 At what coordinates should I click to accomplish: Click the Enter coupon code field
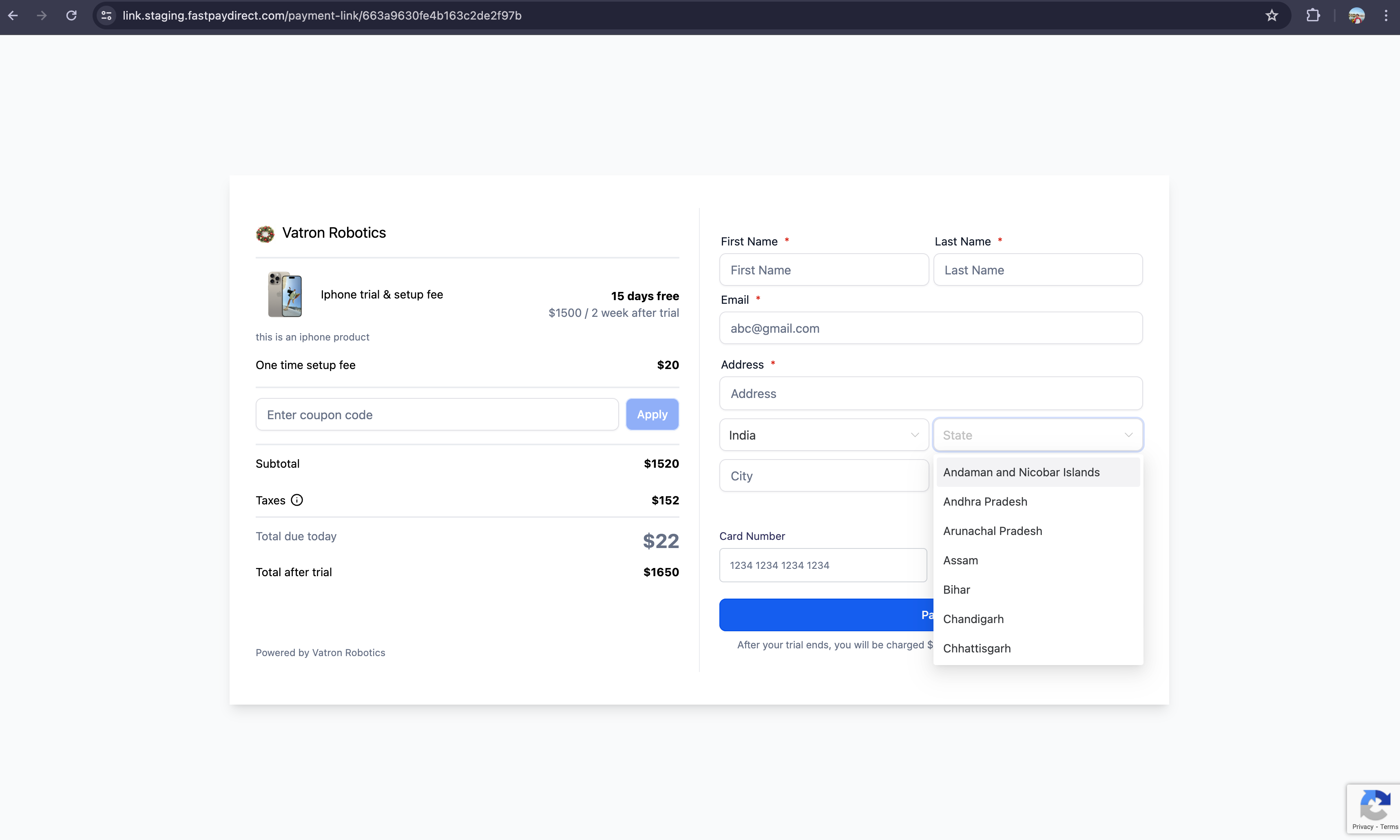coord(437,414)
